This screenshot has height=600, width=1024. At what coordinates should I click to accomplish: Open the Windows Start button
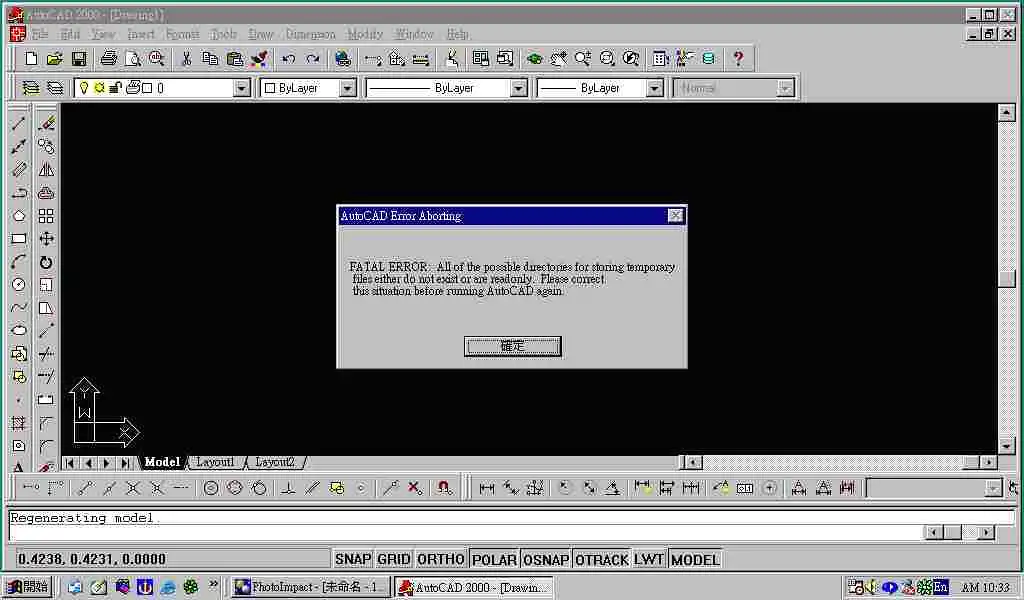pyautogui.click(x=27, y=587)
